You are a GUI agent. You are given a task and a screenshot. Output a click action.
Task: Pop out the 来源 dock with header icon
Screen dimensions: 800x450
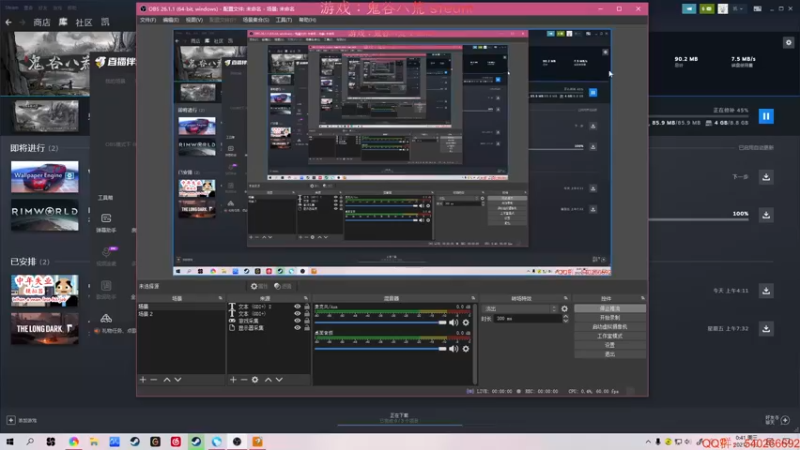pyautogui.click(x=306, y=298)
